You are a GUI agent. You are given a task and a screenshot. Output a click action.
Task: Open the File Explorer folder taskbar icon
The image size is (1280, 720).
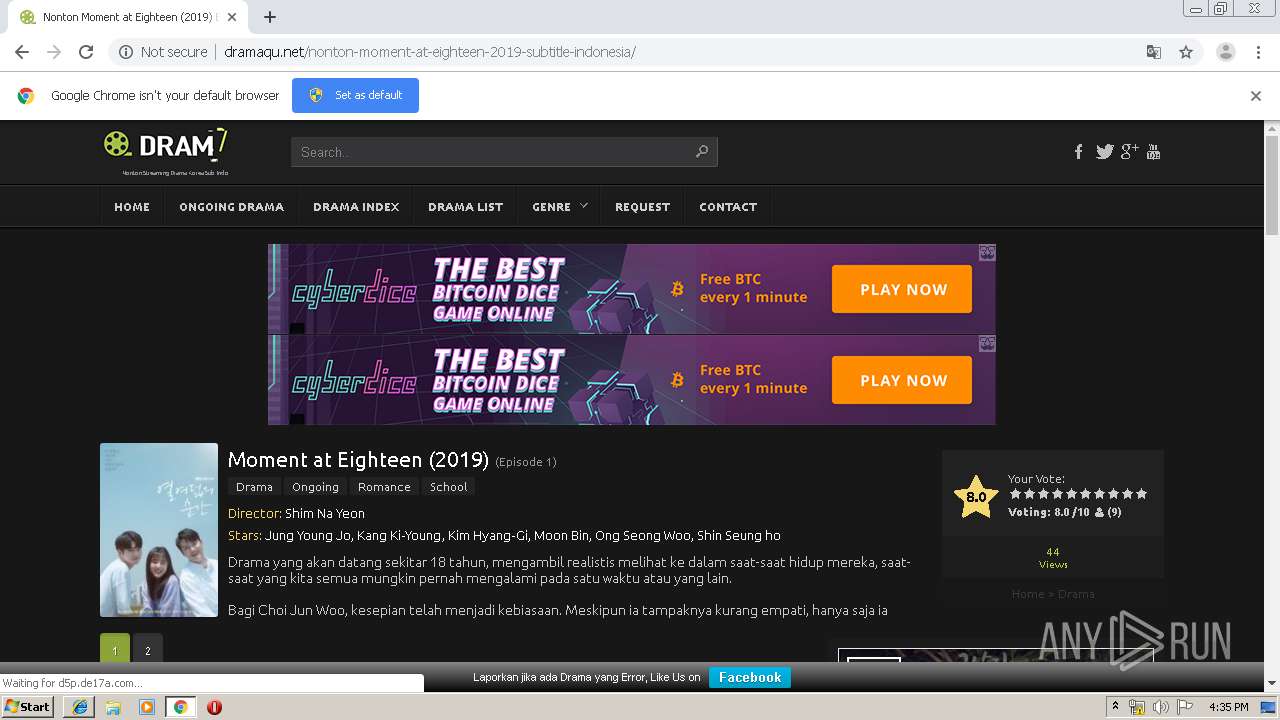(x=113, y=707)
